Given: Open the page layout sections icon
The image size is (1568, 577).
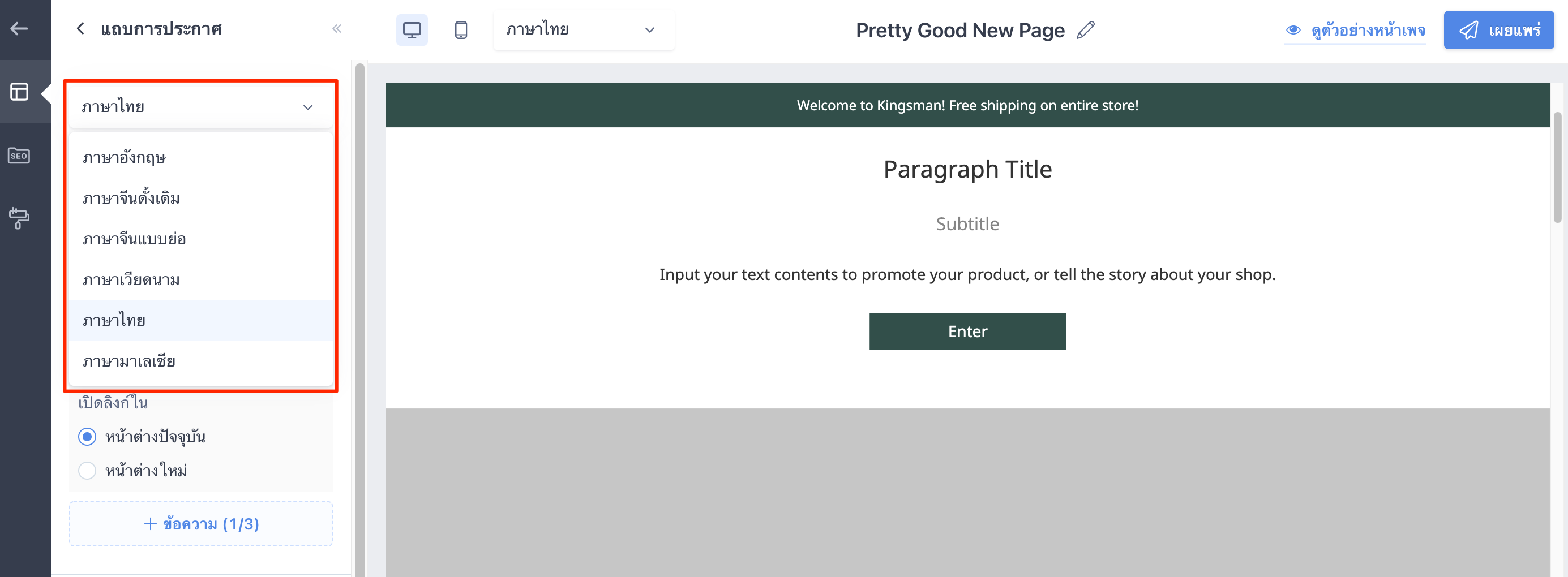Looking at the screenshot, I should [19, 92].
